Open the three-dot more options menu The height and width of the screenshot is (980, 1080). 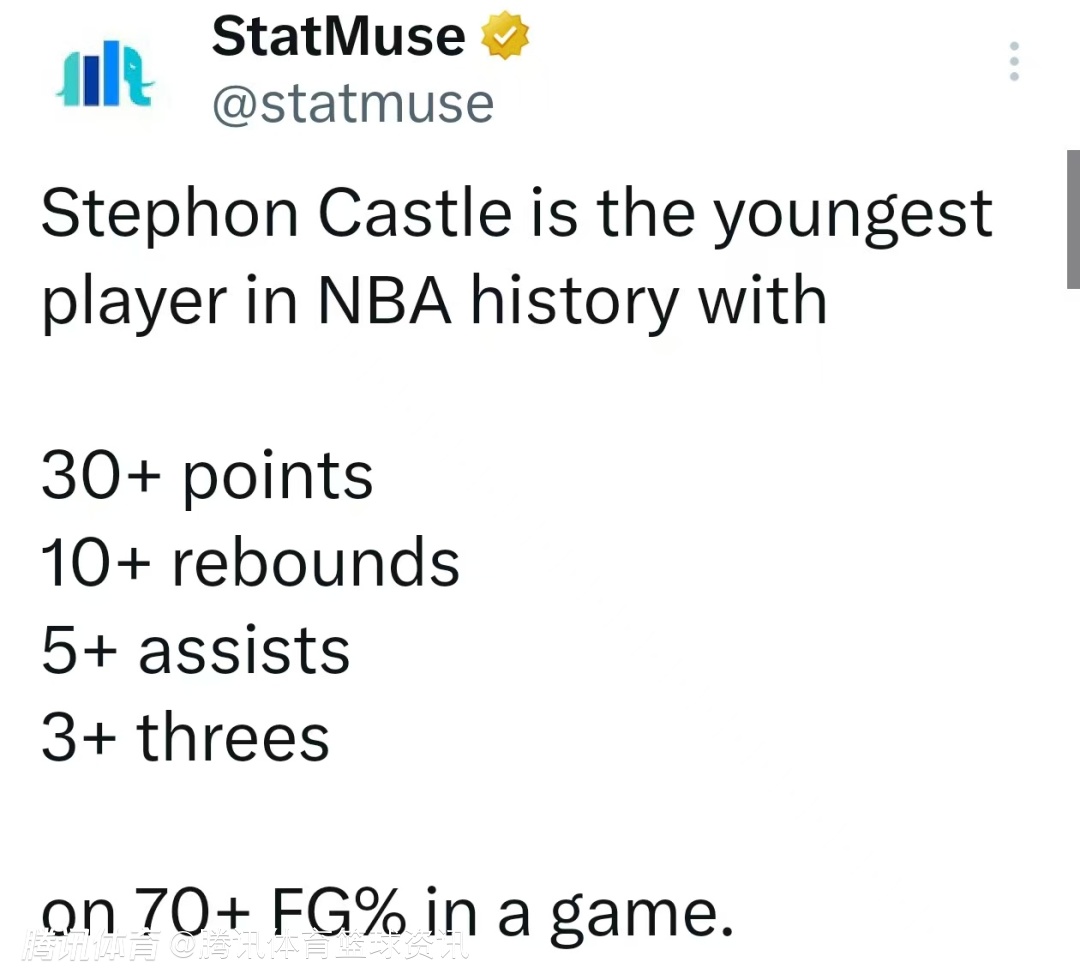point(1014,62)
